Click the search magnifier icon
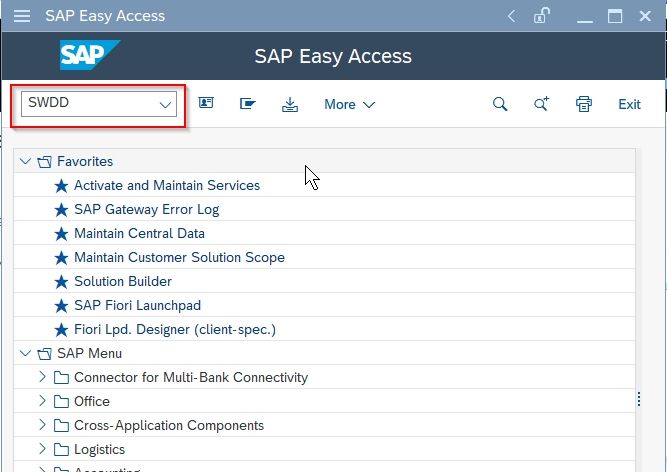The height and width of the screenshot is (472, 667). [500, 104]
